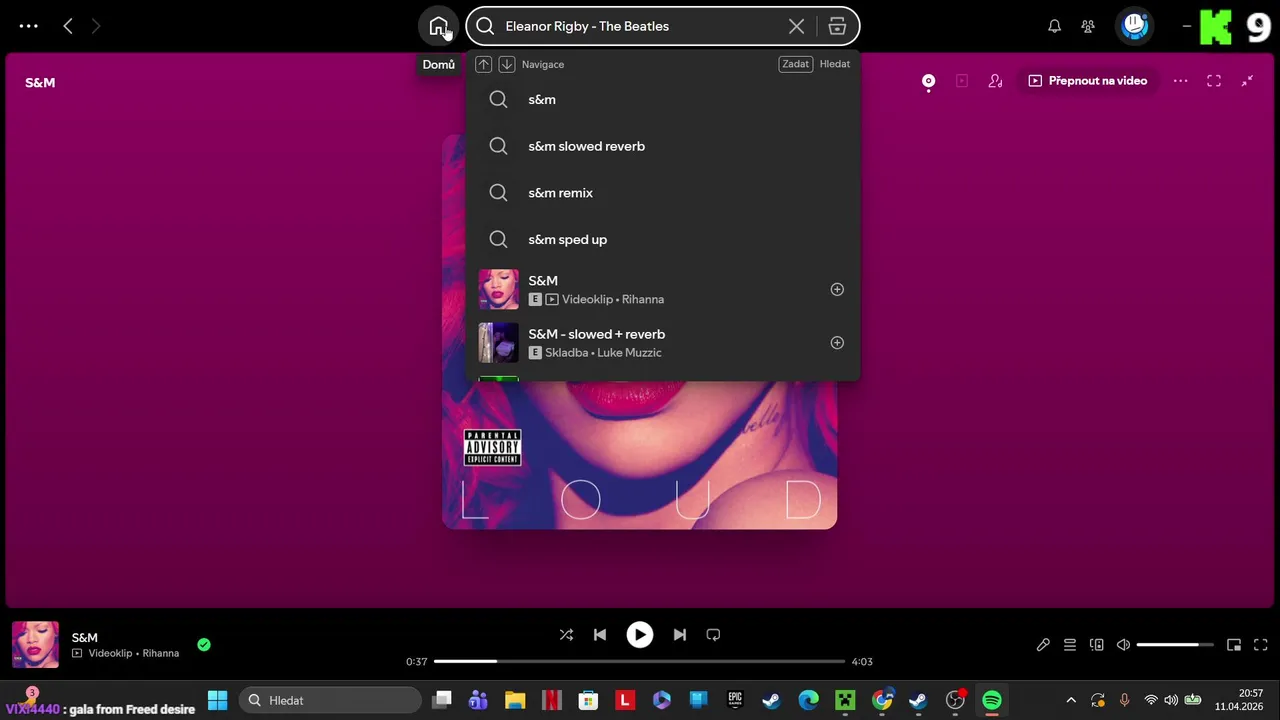Toggle the green saved checkmark for S&M

[204, 645]
